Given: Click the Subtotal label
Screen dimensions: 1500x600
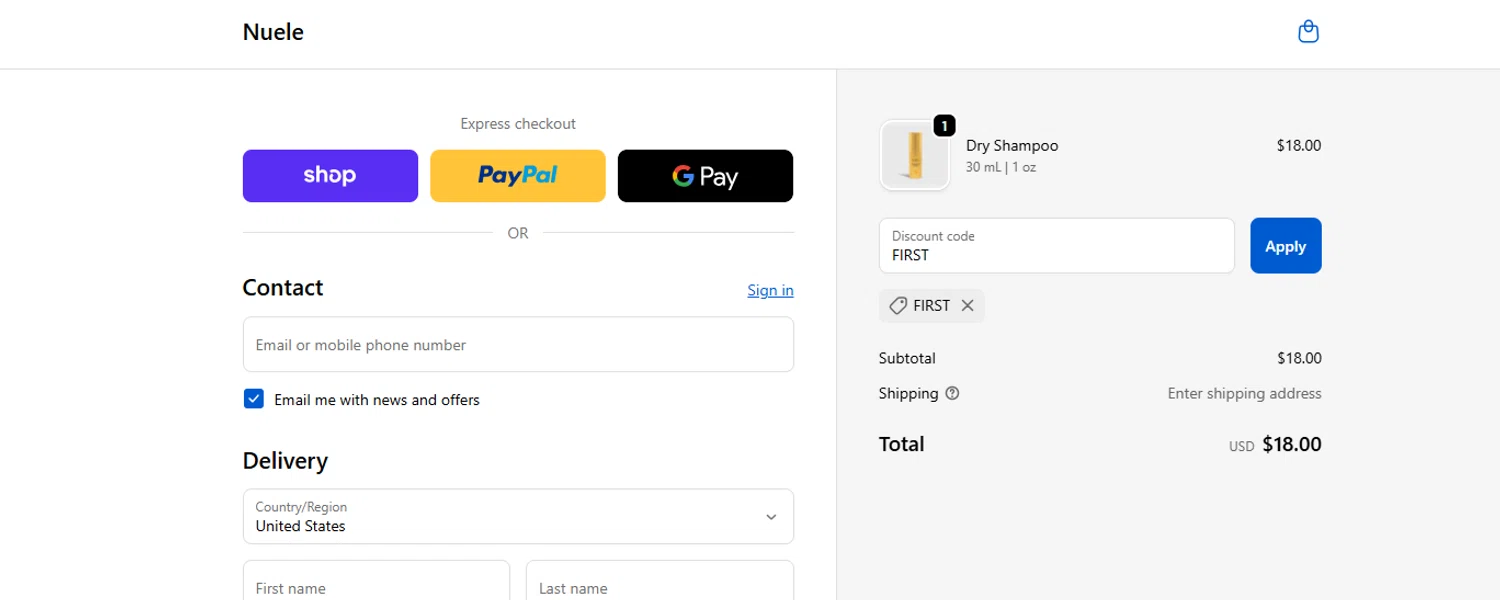Looking at the screenshot, I should click(907, 358).
